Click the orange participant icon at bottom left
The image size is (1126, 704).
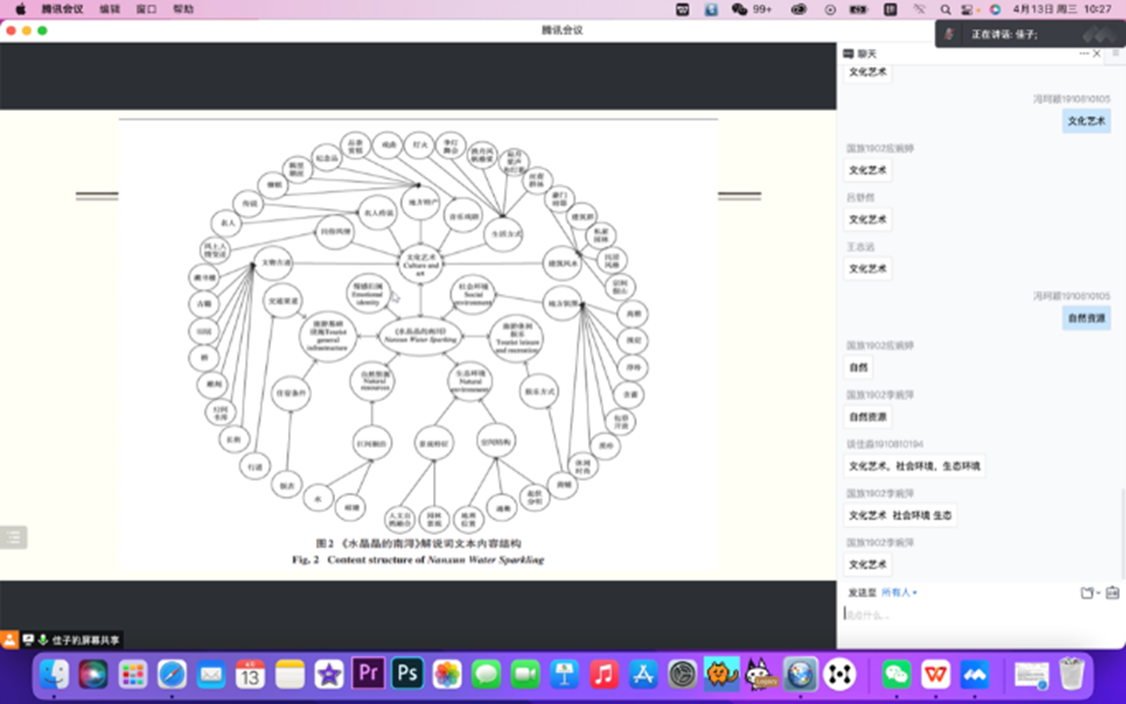[x=10, y=640]
